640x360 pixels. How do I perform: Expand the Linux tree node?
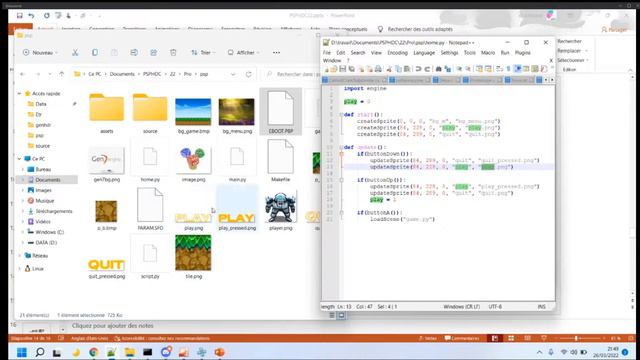[x=19, y=269]
